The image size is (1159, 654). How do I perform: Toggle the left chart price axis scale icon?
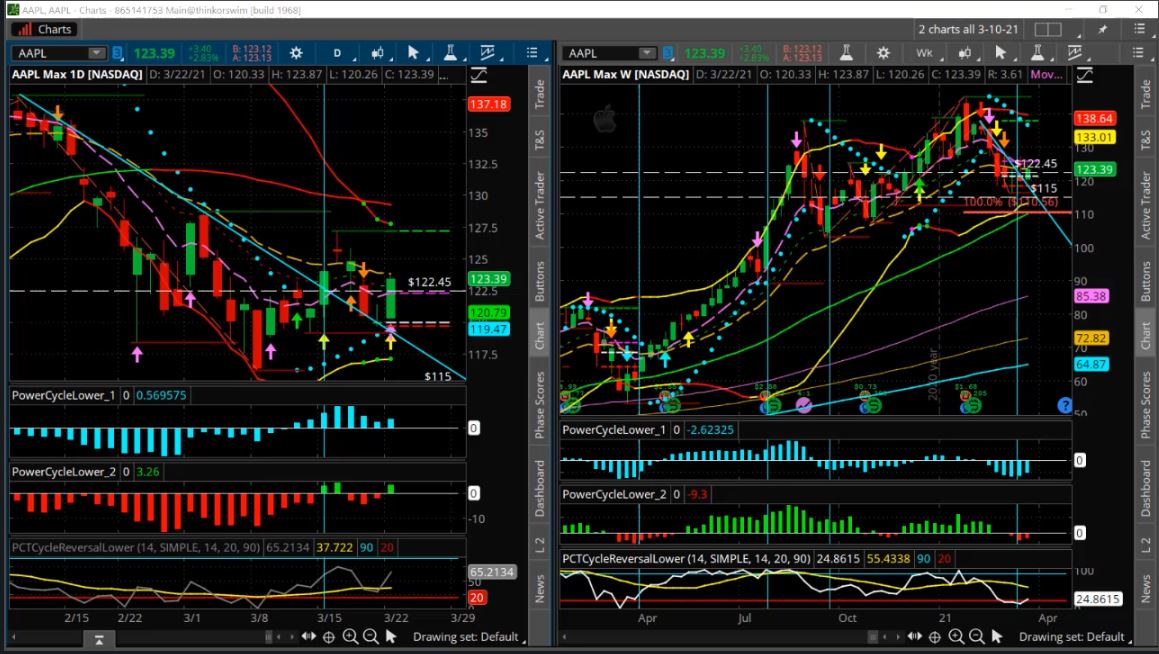(x=478, y=75)
